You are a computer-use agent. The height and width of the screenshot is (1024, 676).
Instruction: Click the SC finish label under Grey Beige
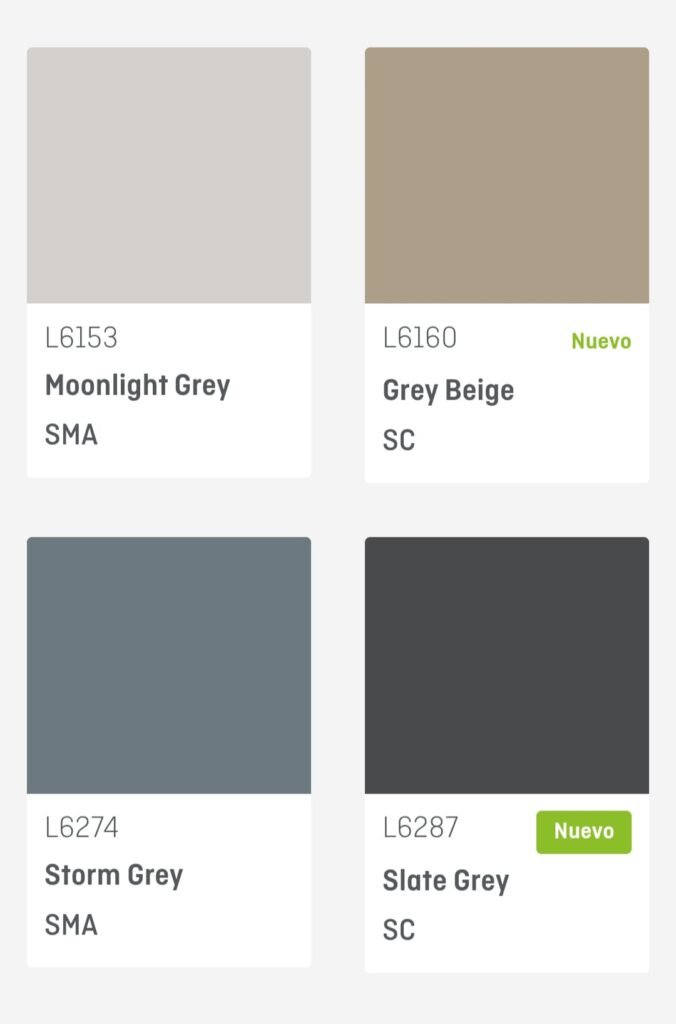tap(399, 440)
